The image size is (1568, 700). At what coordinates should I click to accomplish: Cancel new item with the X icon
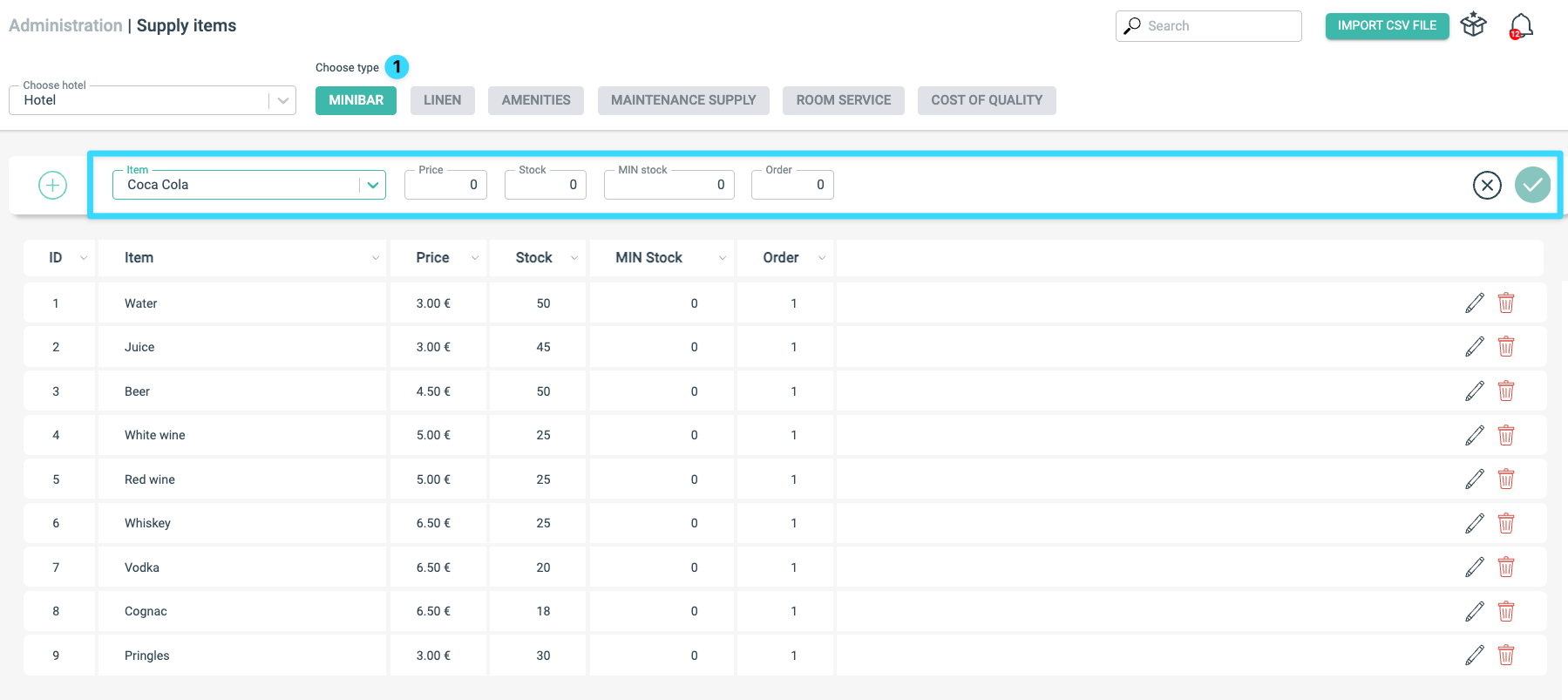coord(1487,185)
